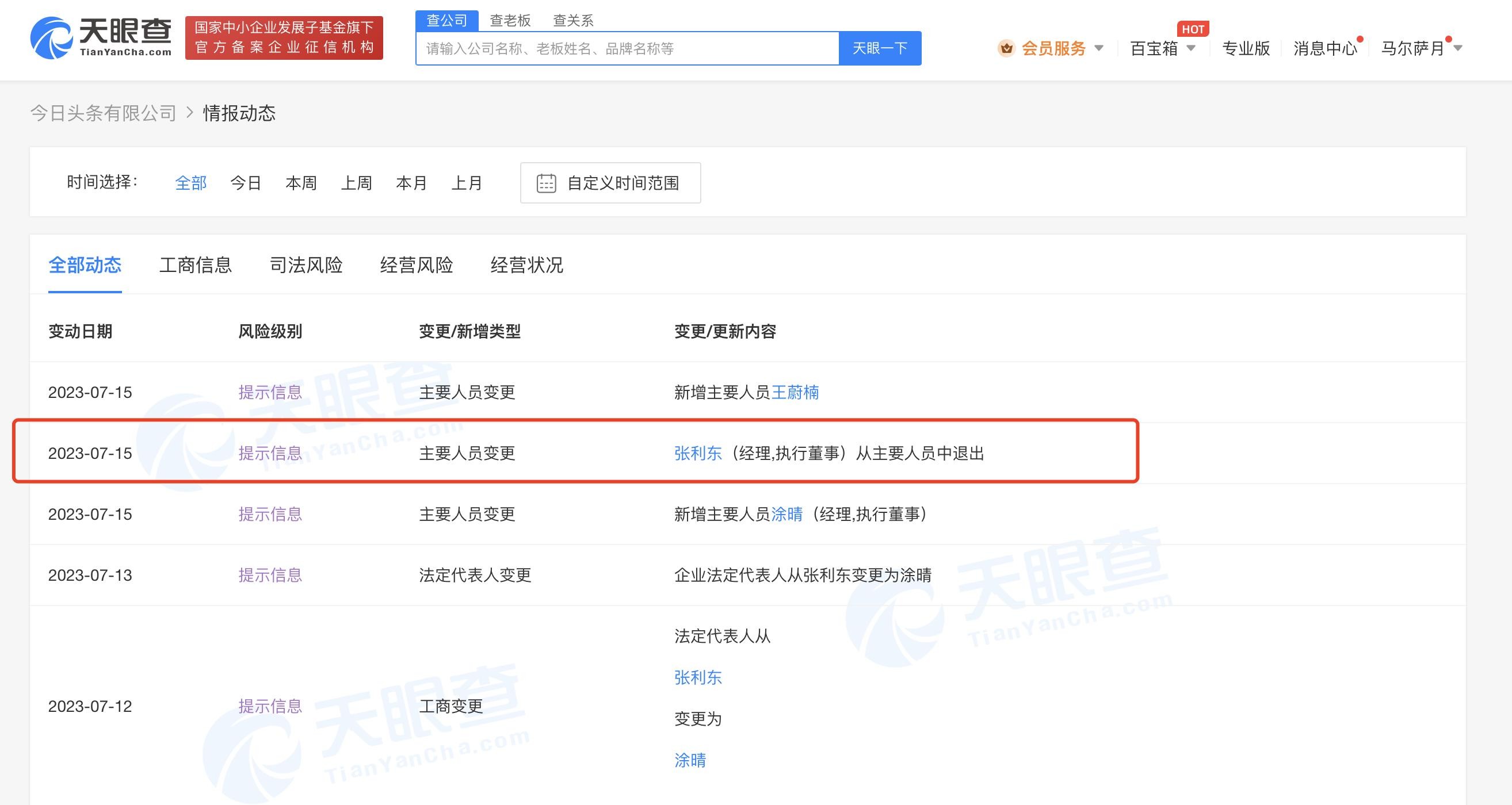This screenshot has height=805, width=1512.
Task: Open the 王蔚楠 person link
Action: [x=795, y=393]
